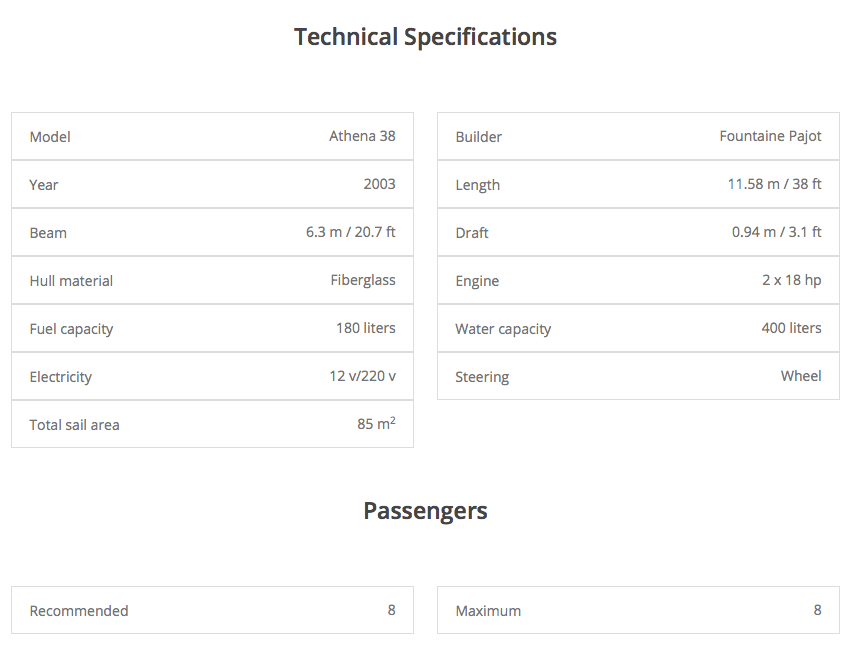Click the Length 11.58 m / 38 ft value
The height and width of the screenshot is (659, 855).
[x=774, y=184]
